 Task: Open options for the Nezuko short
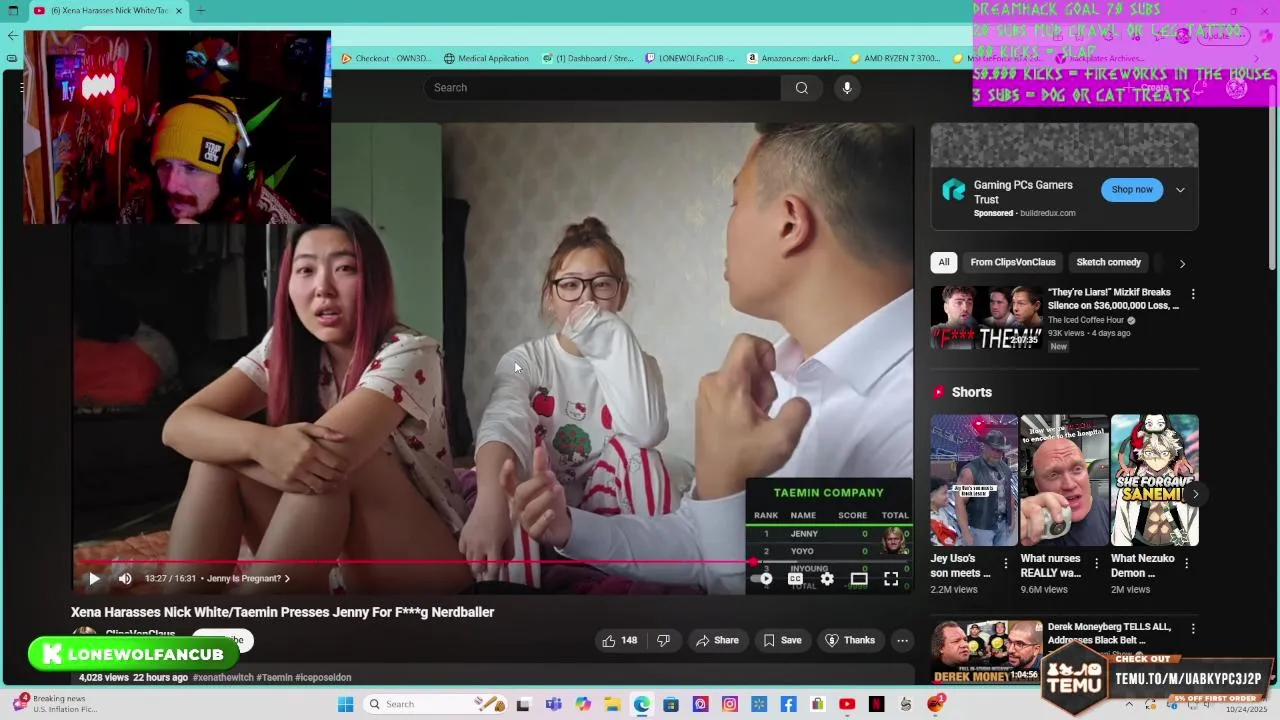click(x=1186, y=563)
